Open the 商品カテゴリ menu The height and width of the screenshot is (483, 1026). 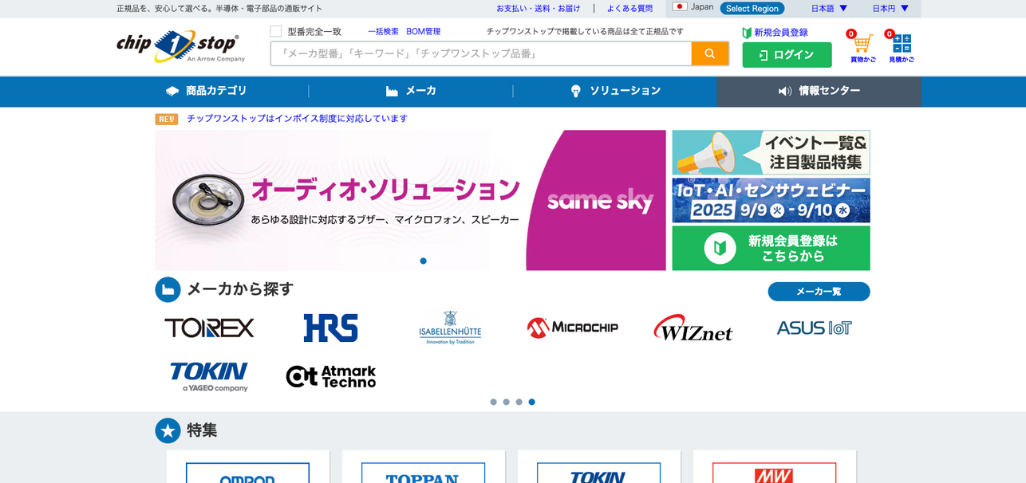coord(206,91)
